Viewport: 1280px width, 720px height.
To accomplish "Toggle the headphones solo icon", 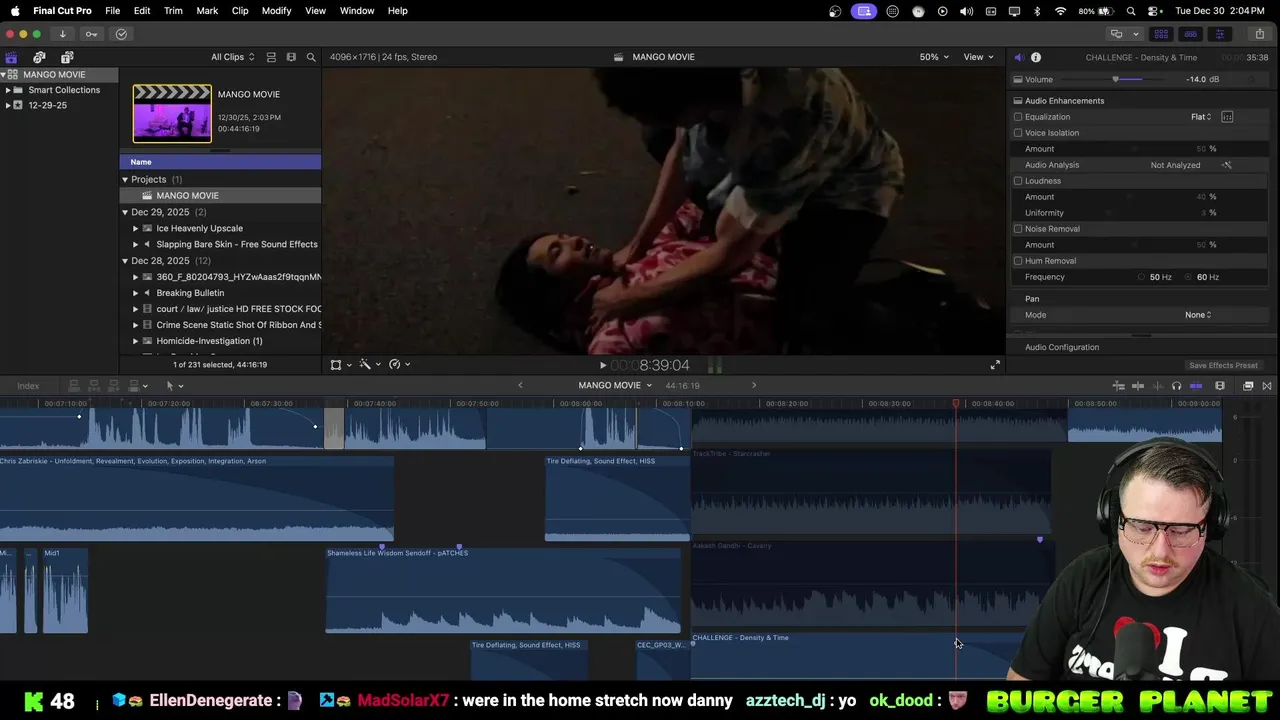I will (x=1176, y=386).
